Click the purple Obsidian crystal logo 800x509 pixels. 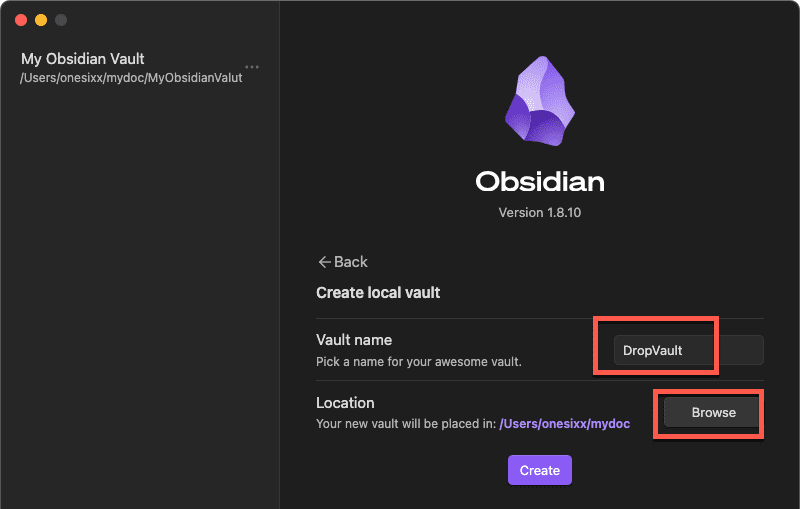pyautogui.click(x=539, y=104)
